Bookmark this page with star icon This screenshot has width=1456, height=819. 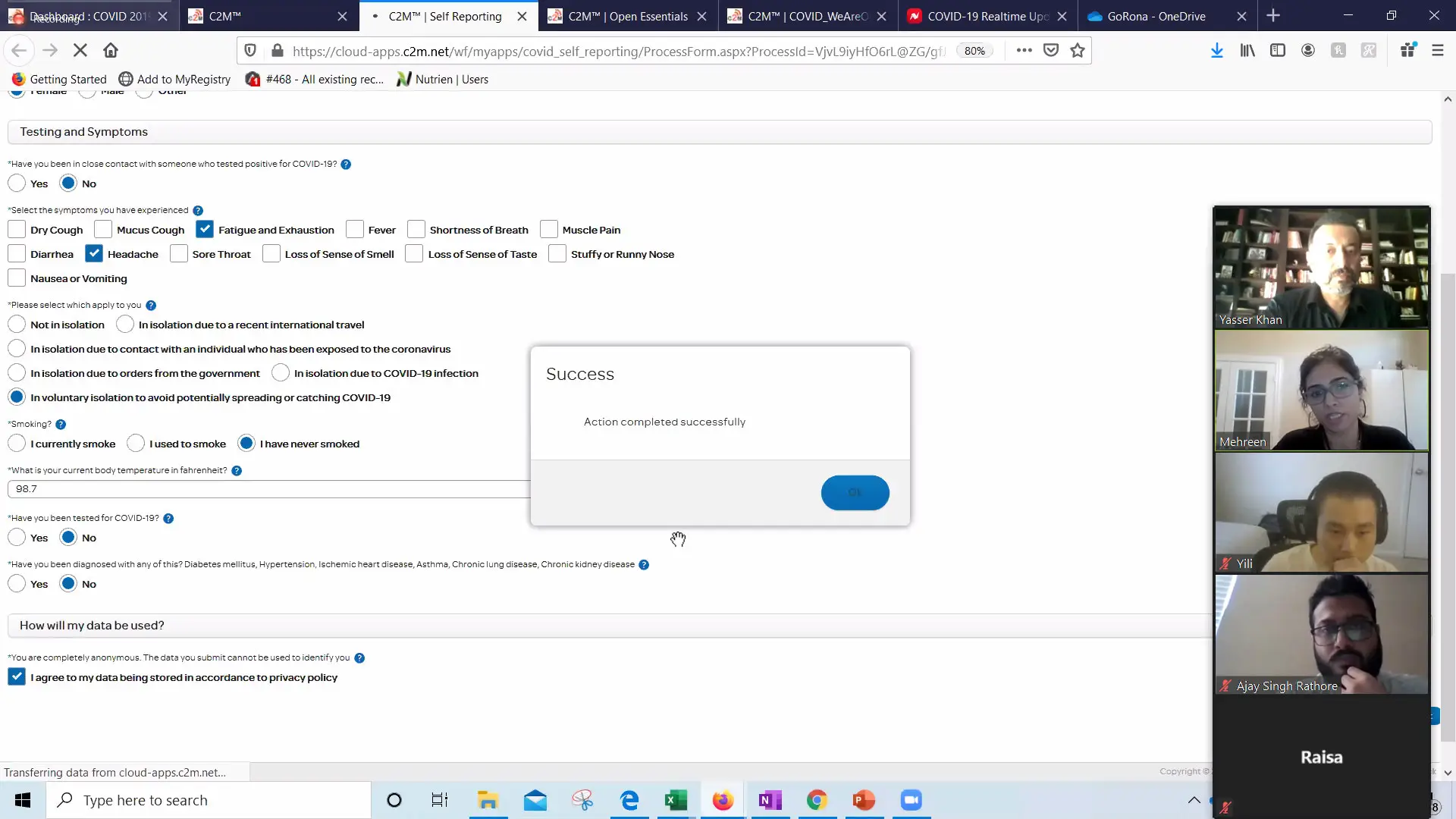pos(1077,51)
